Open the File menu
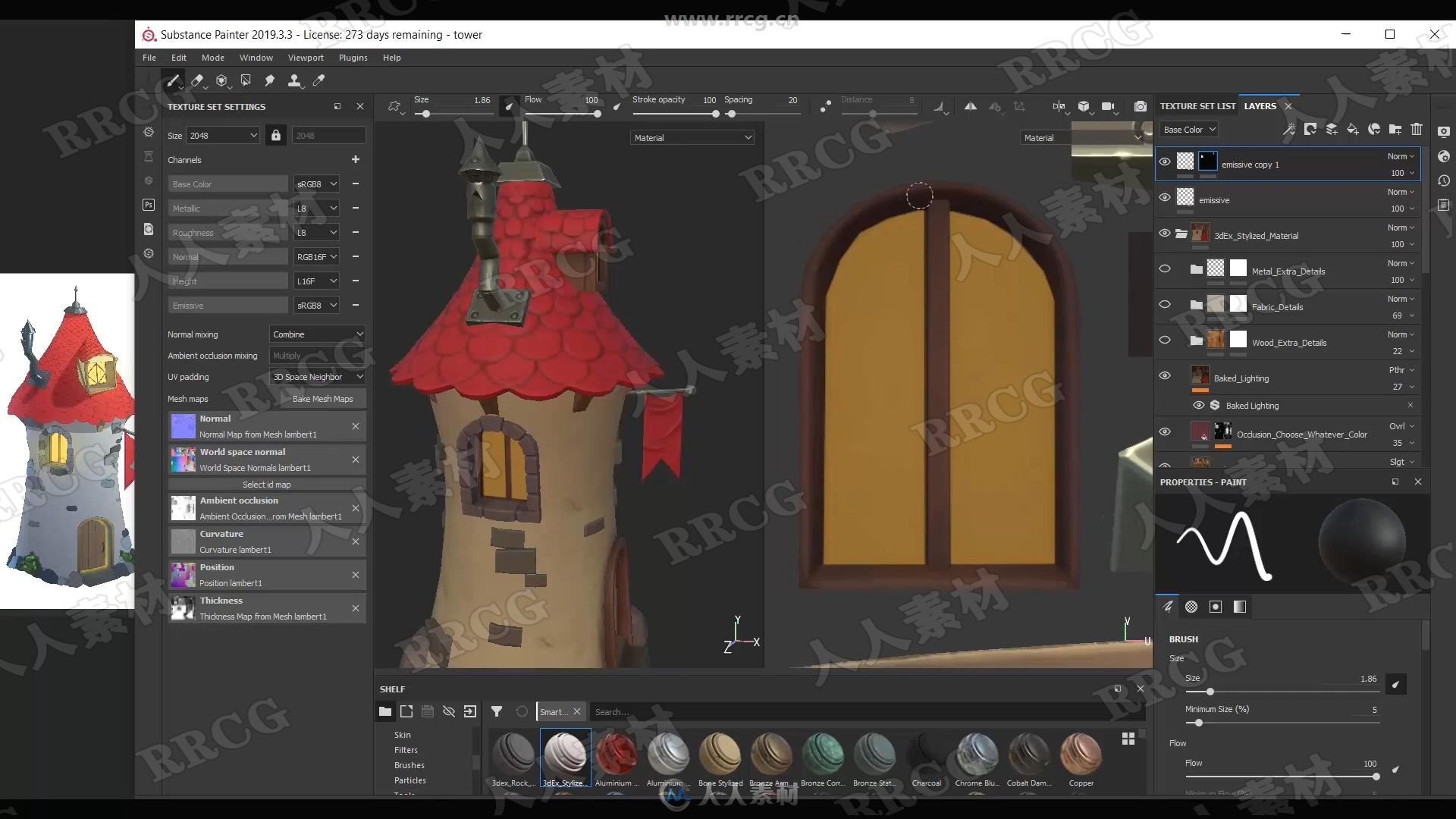 pos(149,58)
